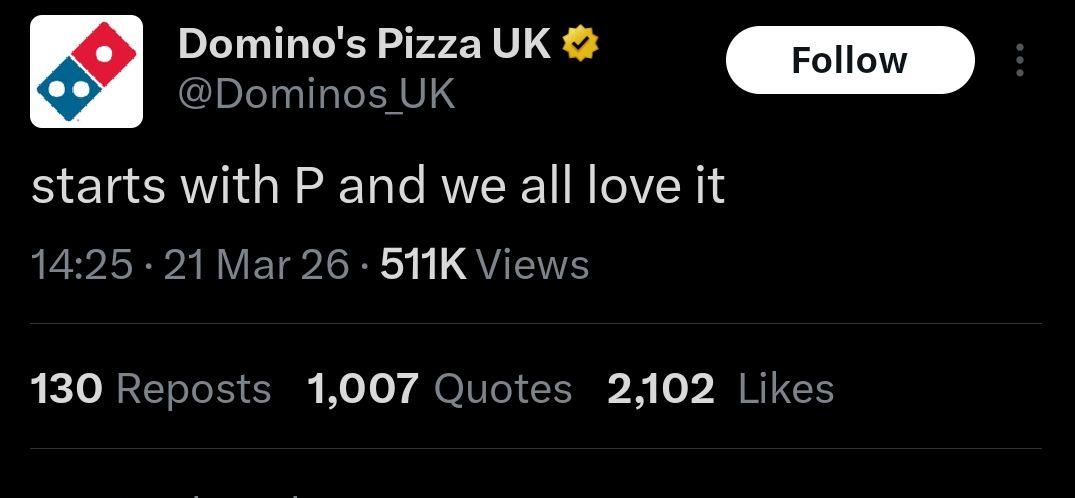The width and height of the screenshot is (1075, 498).
Task: Click the word Views
Action: [x=532, y=265]
